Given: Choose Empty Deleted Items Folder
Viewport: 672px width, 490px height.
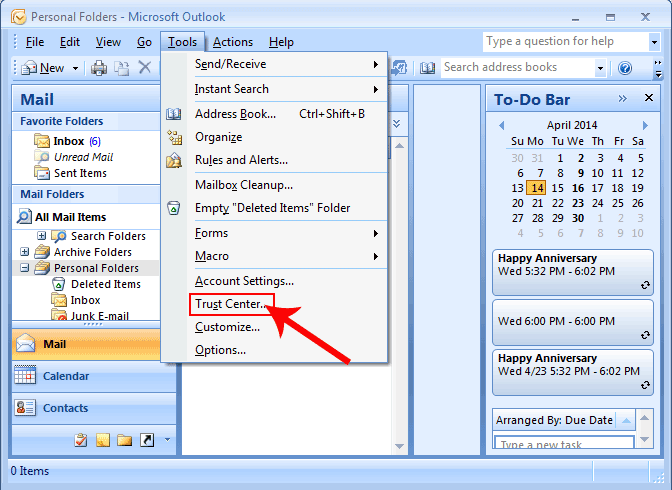Looking at the screenshot, I should pyautogui.click(x=274, y=208).
